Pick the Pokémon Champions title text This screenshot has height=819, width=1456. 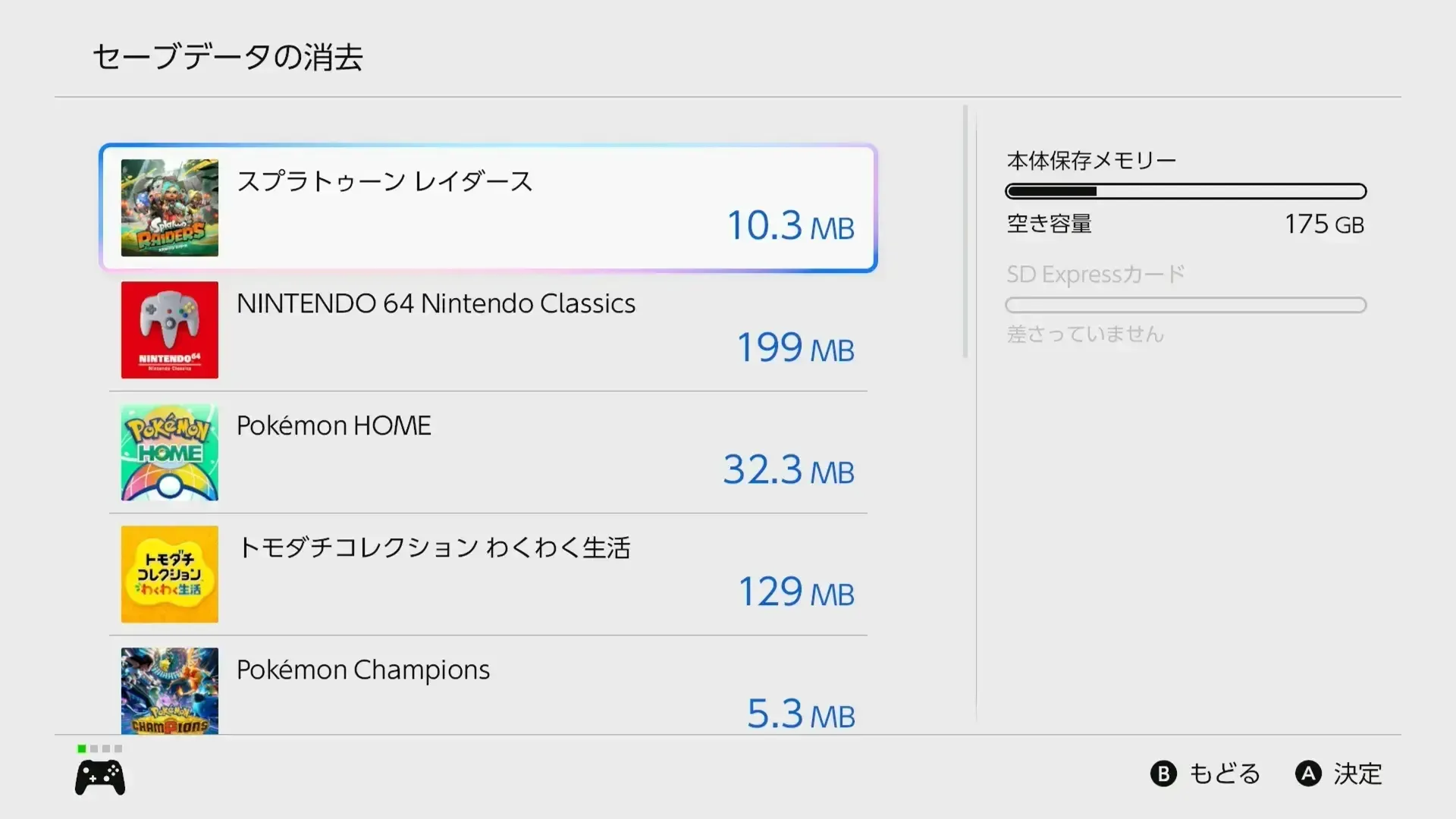coord(363,670)
